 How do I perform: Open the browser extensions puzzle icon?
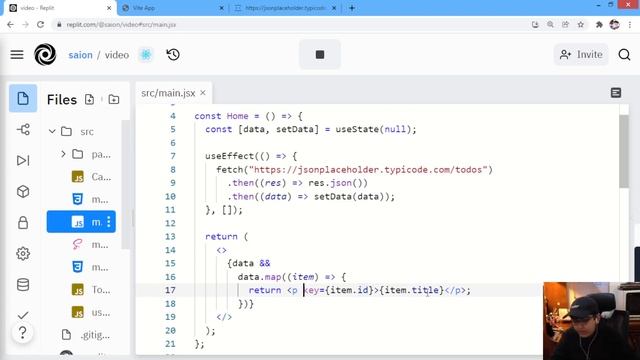click(599, 24)
